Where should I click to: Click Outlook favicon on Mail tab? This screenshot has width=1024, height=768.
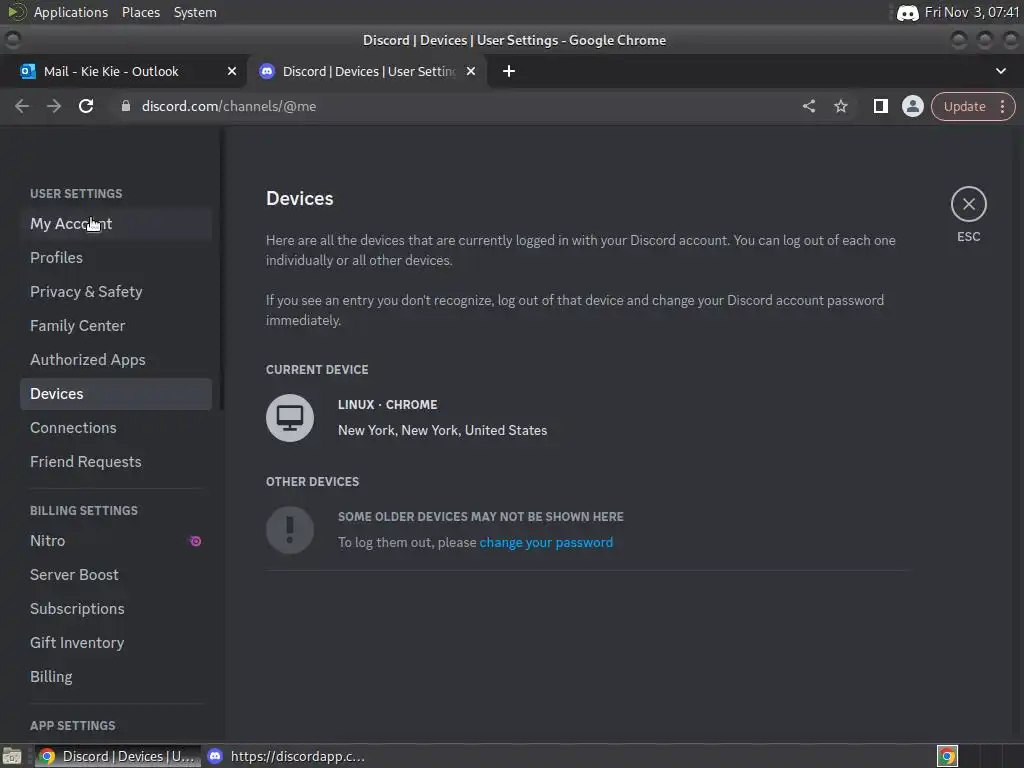tap(28, 71)
